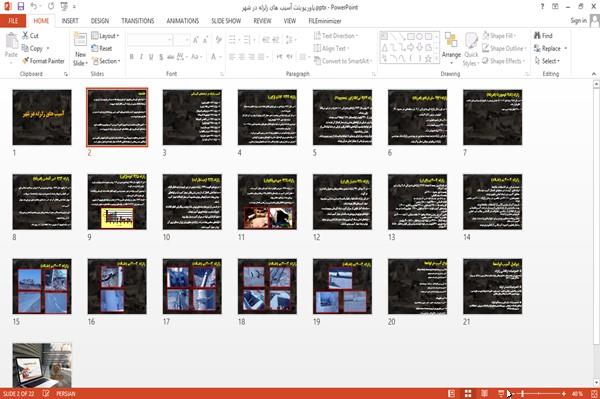Click Convert to SmartArt
This screenshot has height=399, width=600.
pyautogui.click(x=343, y=61)
